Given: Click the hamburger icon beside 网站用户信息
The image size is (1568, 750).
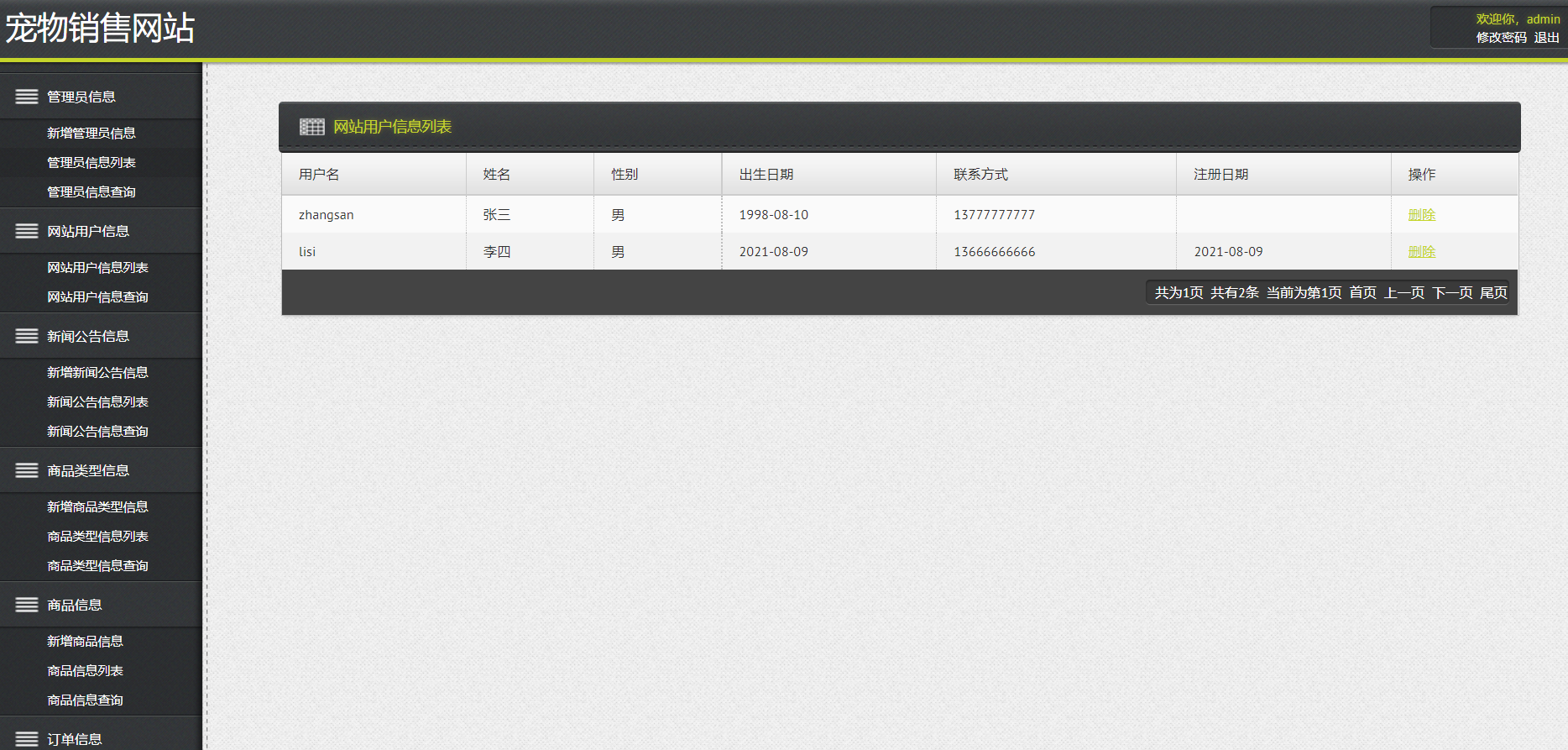Looking at the screenshot, I should [x=27, y=231].
